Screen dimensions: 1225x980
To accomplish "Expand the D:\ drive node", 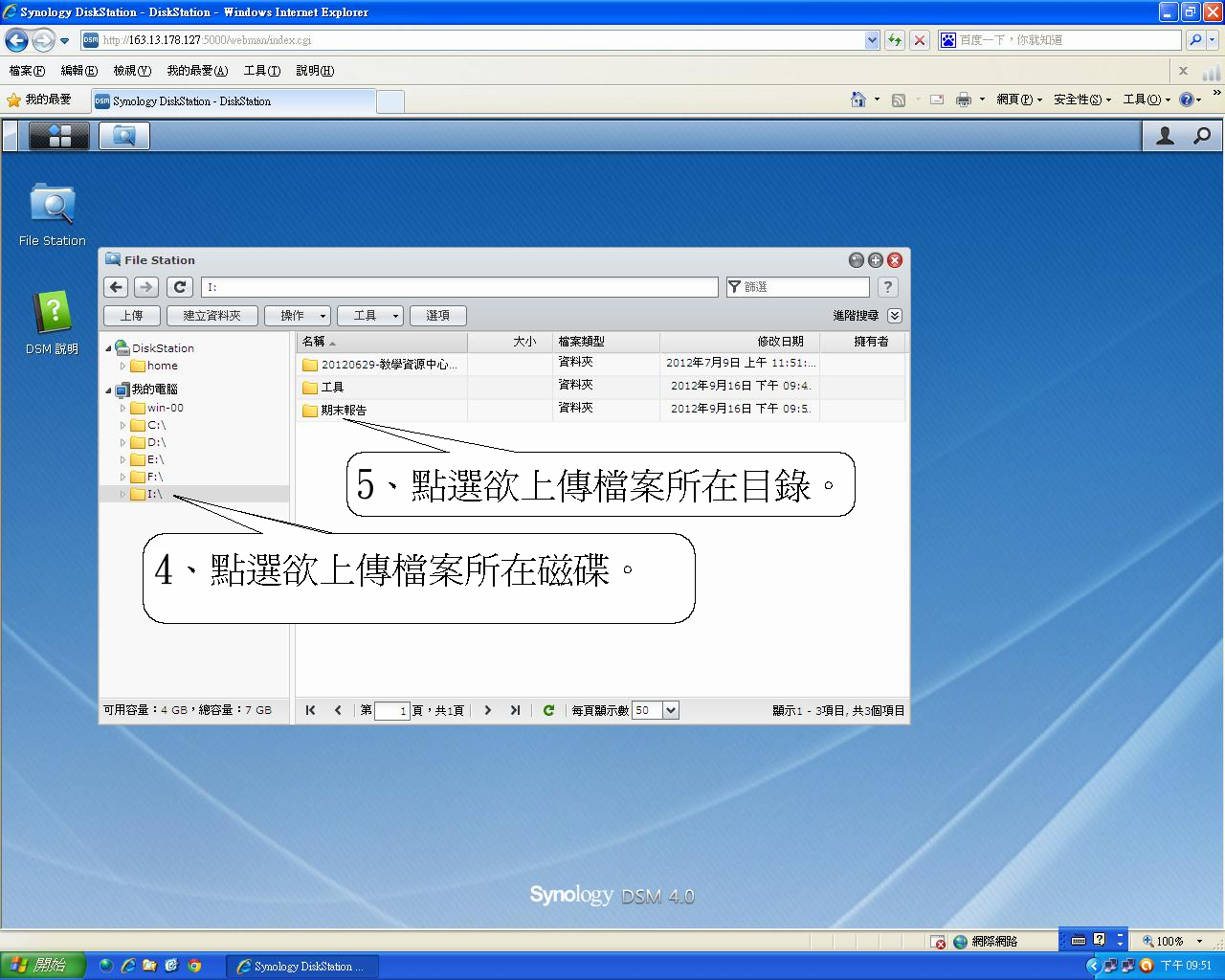I will click(x=122, y=442).
